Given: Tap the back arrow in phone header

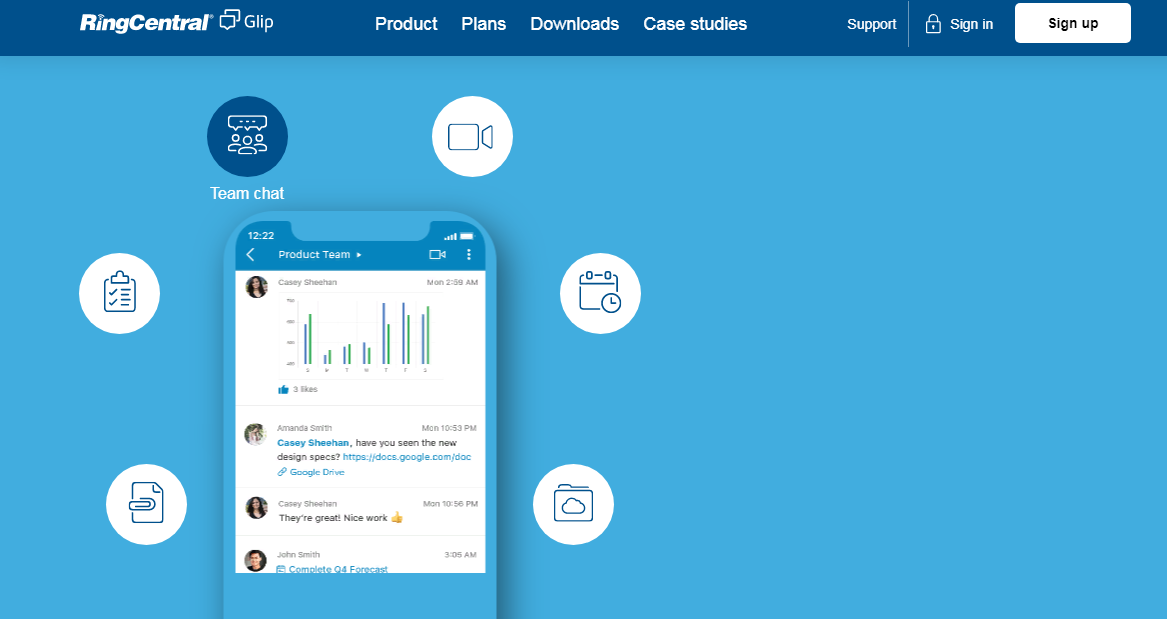Looking at the screenshot, I should tap(251, 254).
